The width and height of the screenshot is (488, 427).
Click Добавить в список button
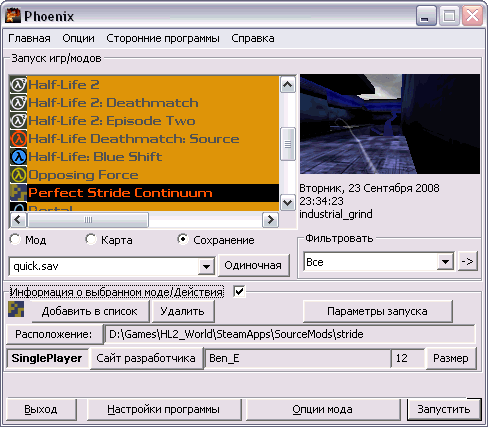90,311
